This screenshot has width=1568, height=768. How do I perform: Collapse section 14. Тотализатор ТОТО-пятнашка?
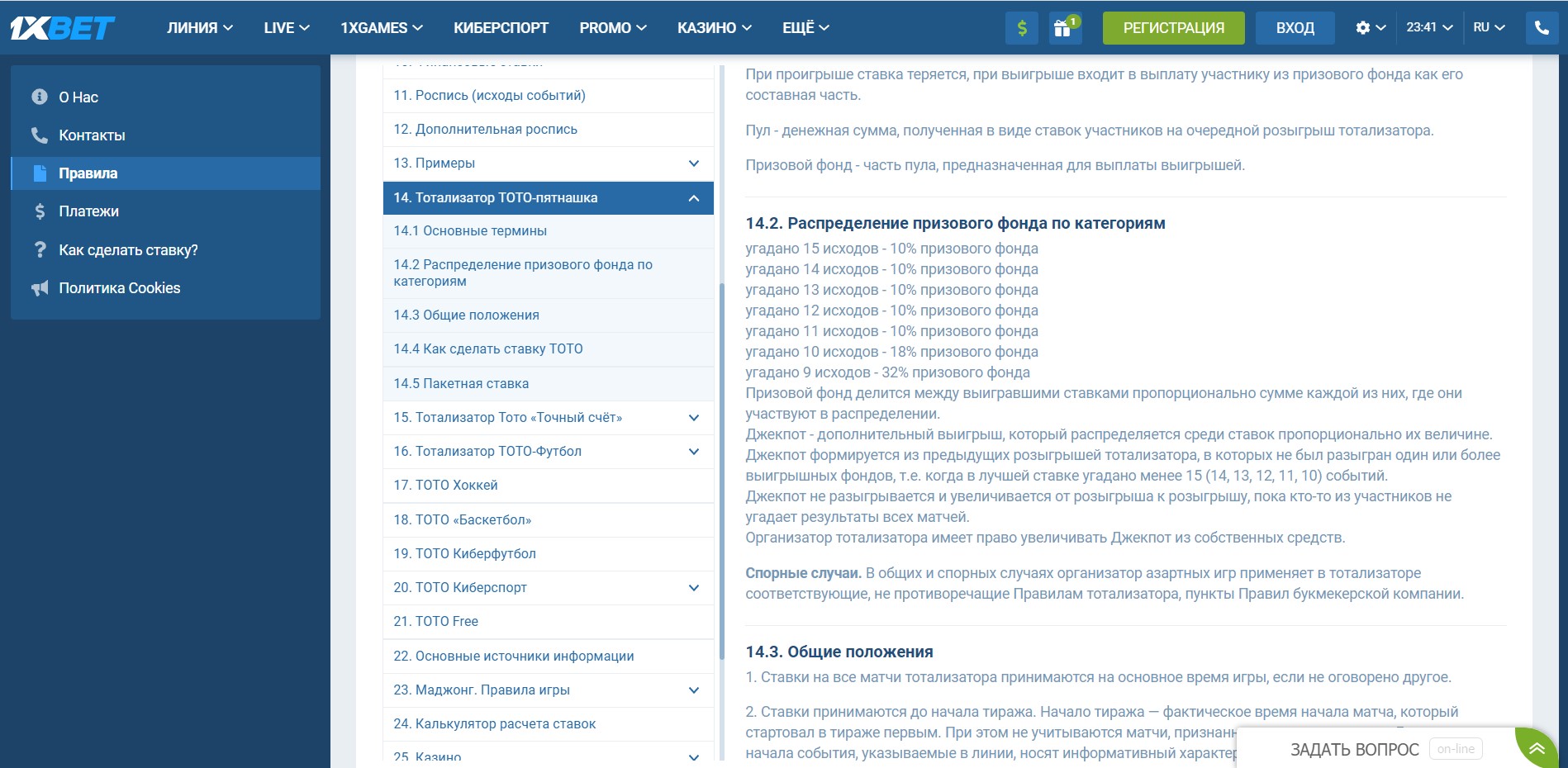click(x=694, y=198)
